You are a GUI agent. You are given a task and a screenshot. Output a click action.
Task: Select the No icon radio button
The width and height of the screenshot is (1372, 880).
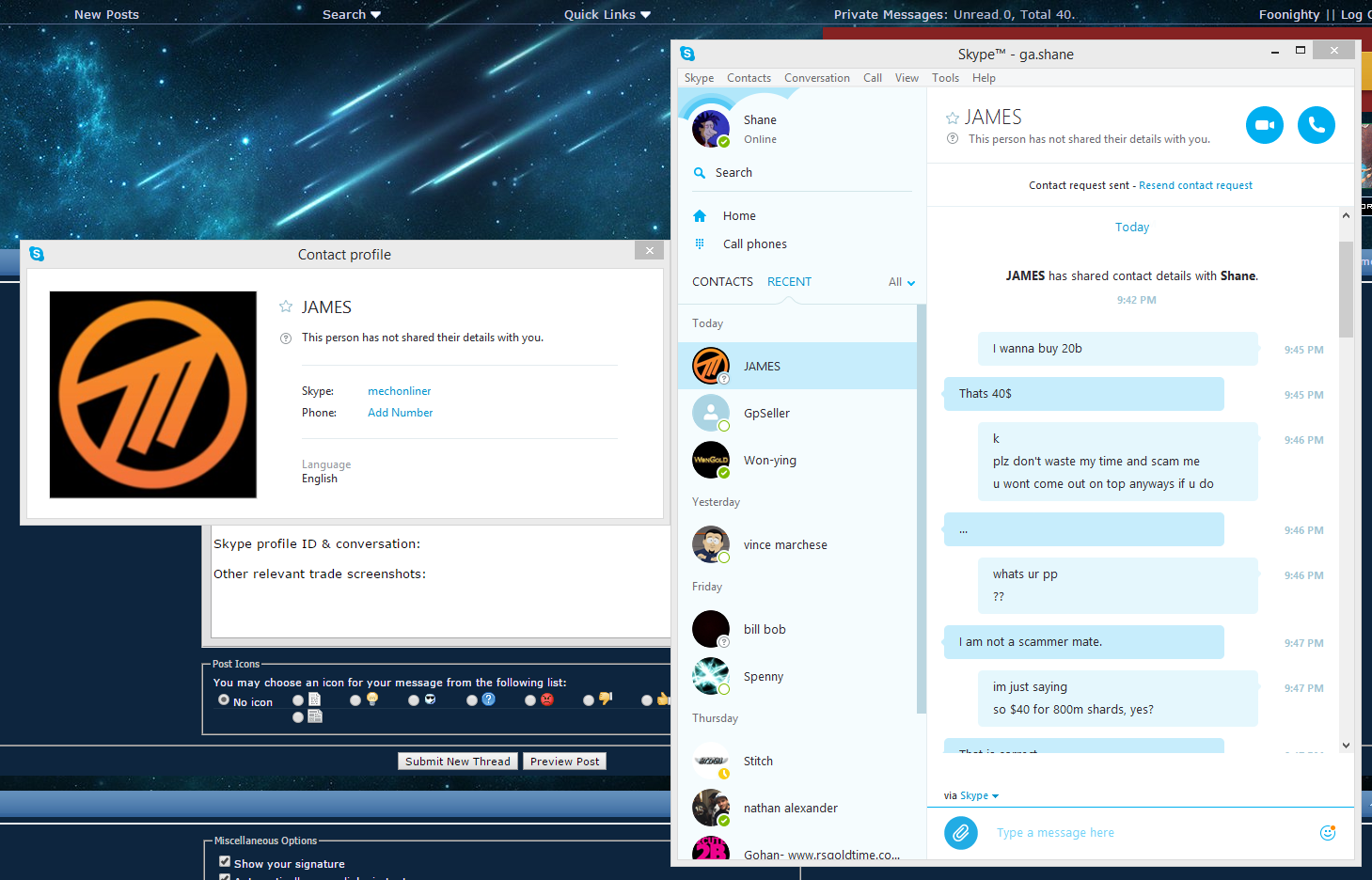tap(224, 699)
